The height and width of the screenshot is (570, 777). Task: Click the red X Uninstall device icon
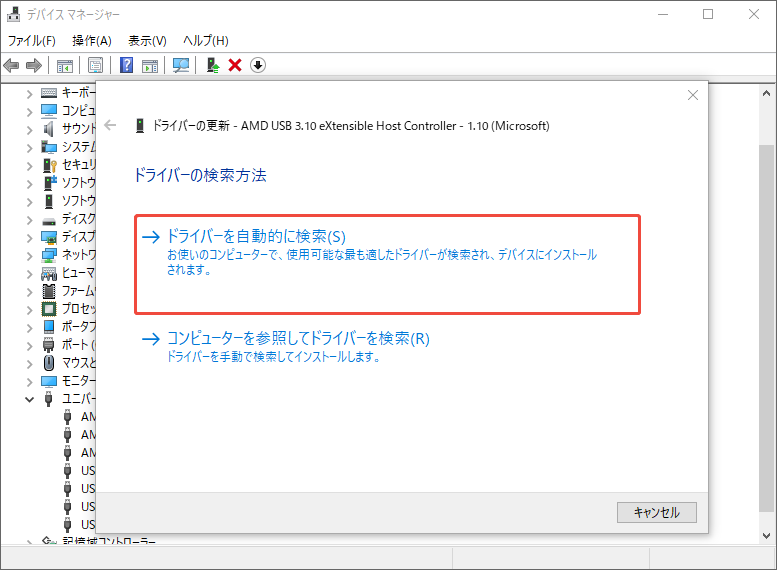235,65
